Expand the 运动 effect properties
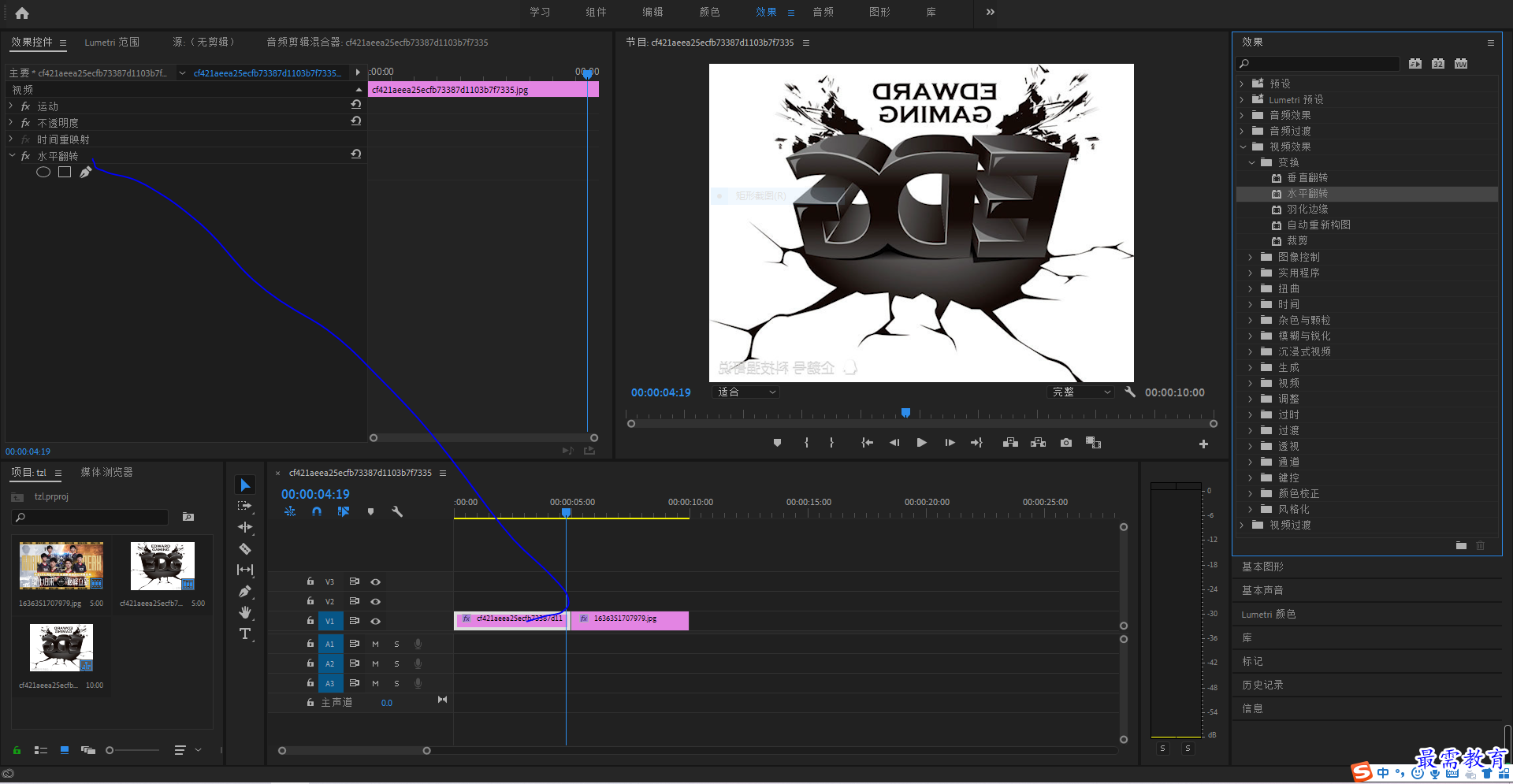Screen dimensions: 1513x784 coord(11,106)
